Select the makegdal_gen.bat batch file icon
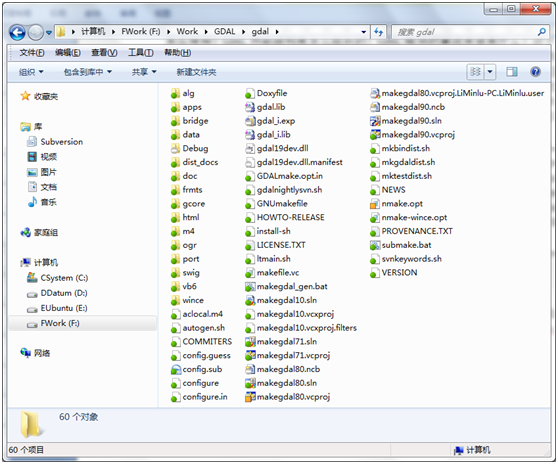Screen dimensions: 558x464 click(250, 287)
